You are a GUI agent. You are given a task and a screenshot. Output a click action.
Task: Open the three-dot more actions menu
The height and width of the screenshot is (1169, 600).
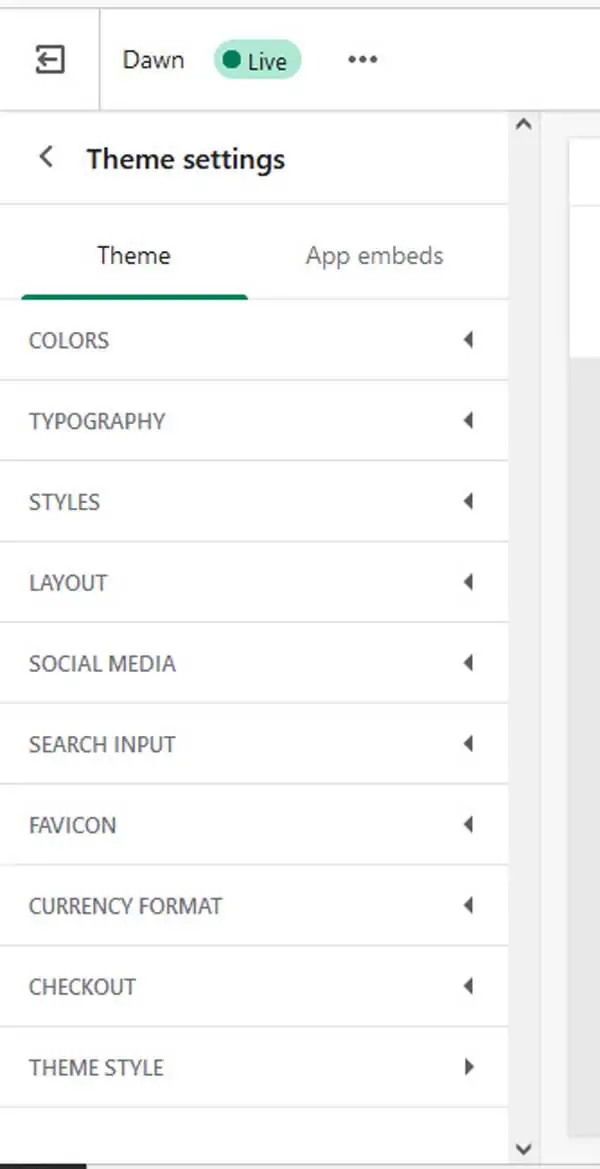point(362,60)
